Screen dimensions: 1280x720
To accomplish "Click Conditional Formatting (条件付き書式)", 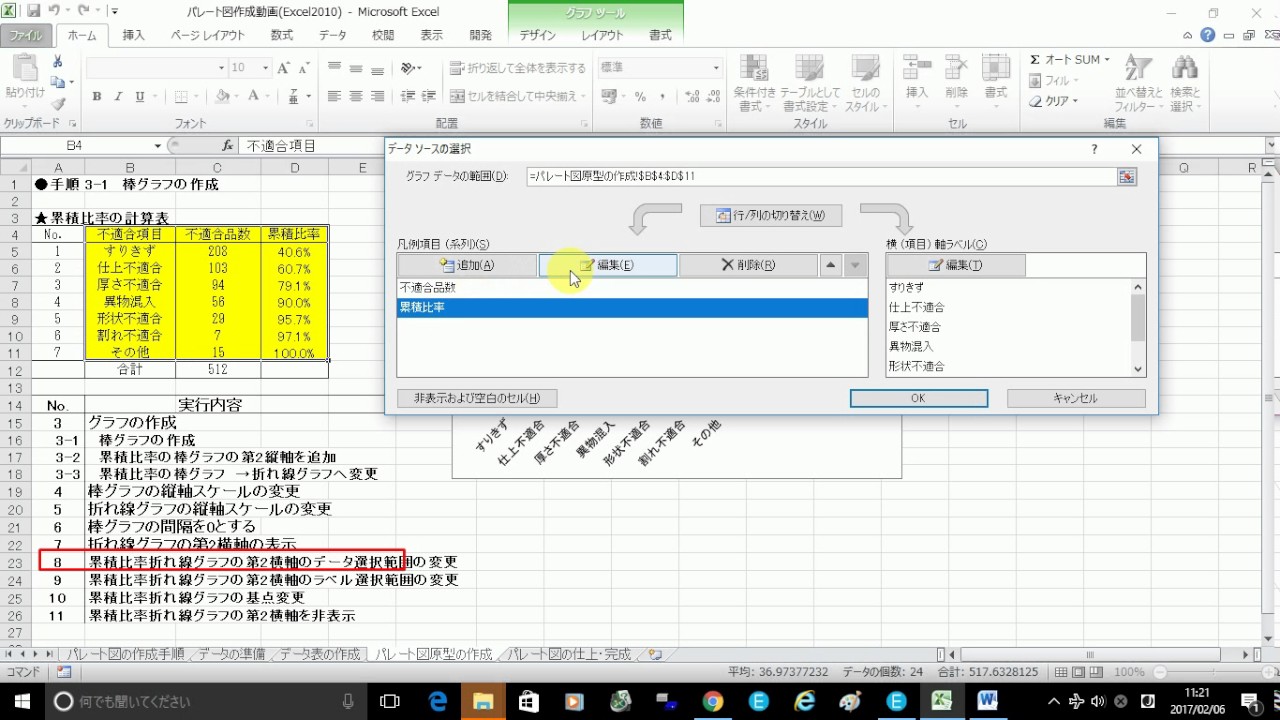I will pyautogui.click(x=755, y=82).
